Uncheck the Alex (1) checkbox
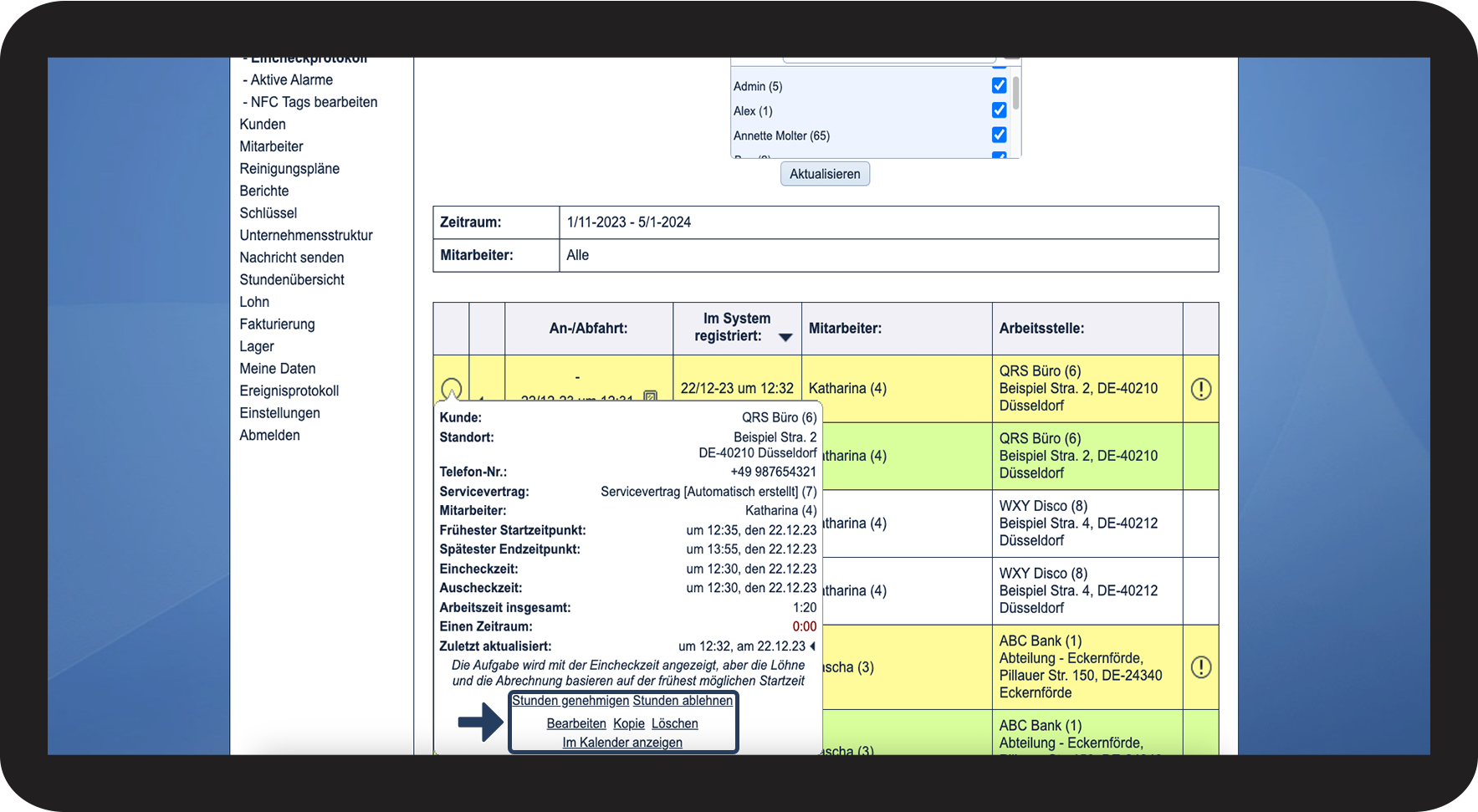 pos(999,110)
